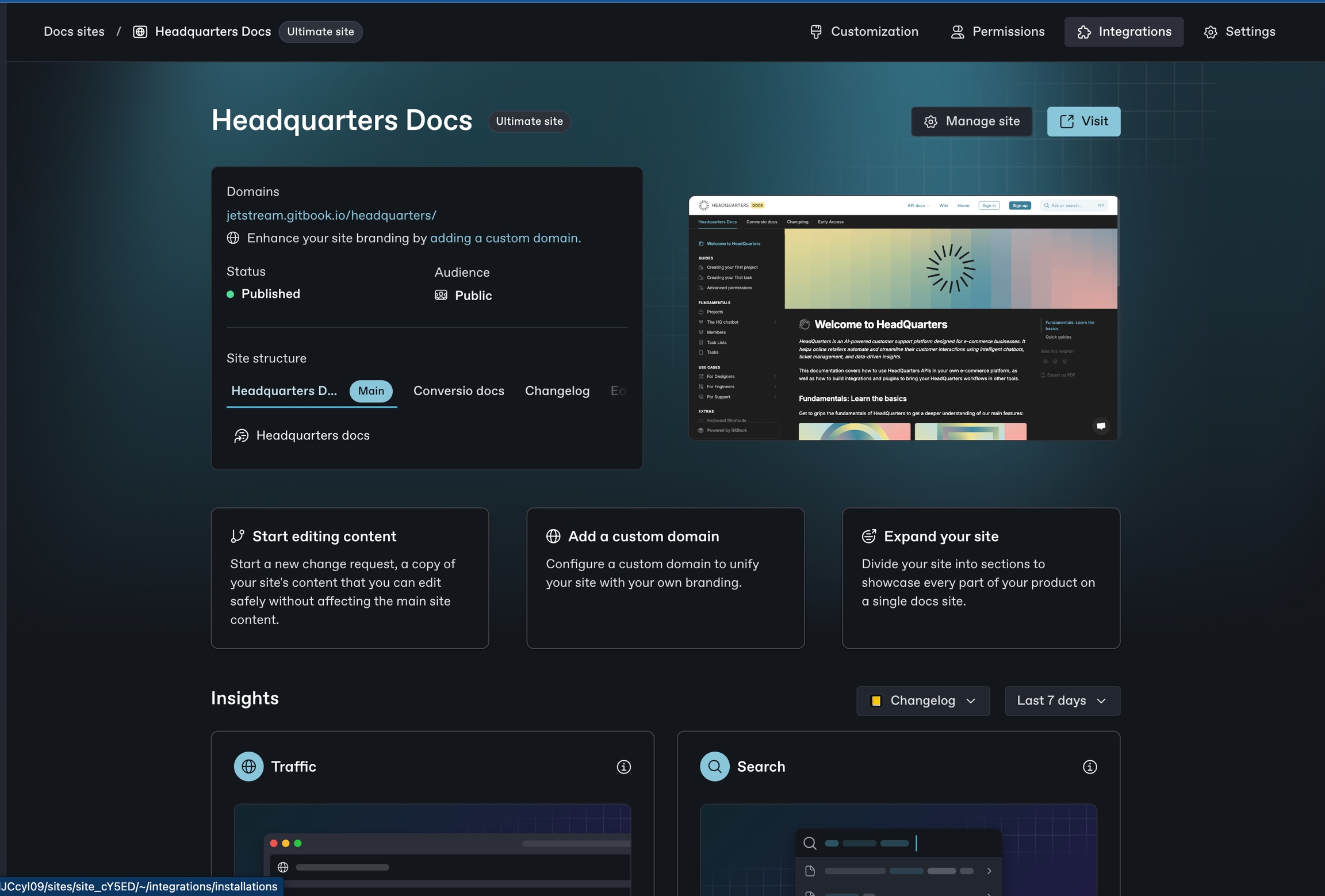The image size is (1325, 896).
Task: Go to the Customization tab
Action: [864, 32]
